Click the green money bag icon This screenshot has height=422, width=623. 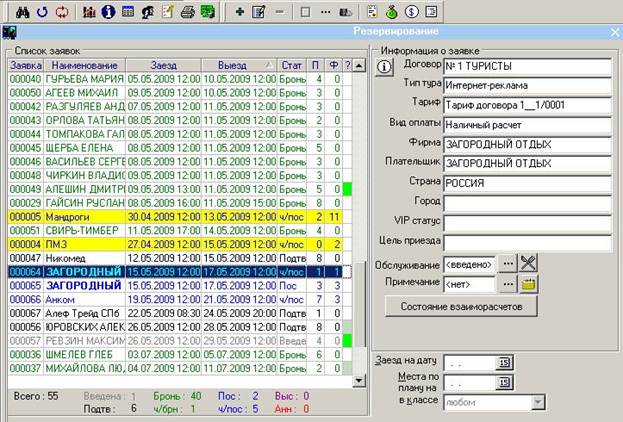click(x=391, y=12)
